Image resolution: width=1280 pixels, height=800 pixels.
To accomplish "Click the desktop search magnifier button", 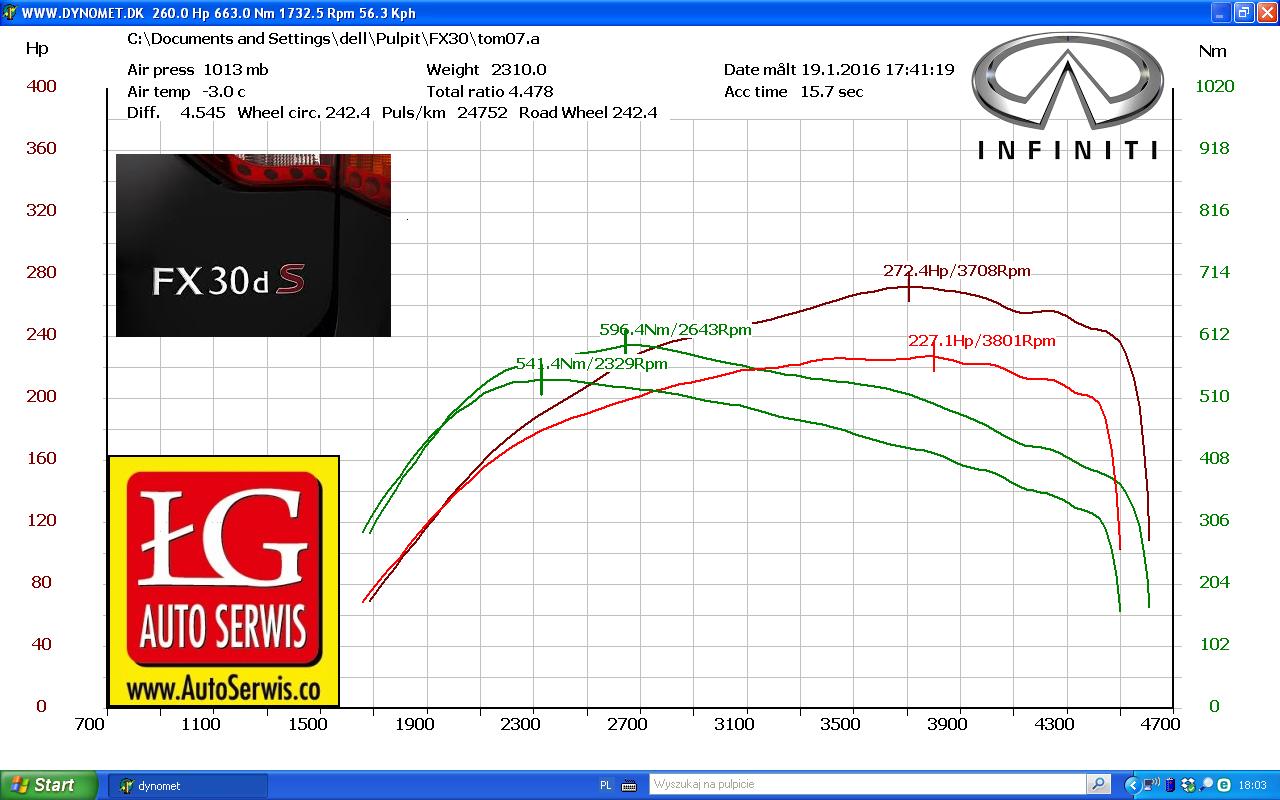I will 1098,785.
